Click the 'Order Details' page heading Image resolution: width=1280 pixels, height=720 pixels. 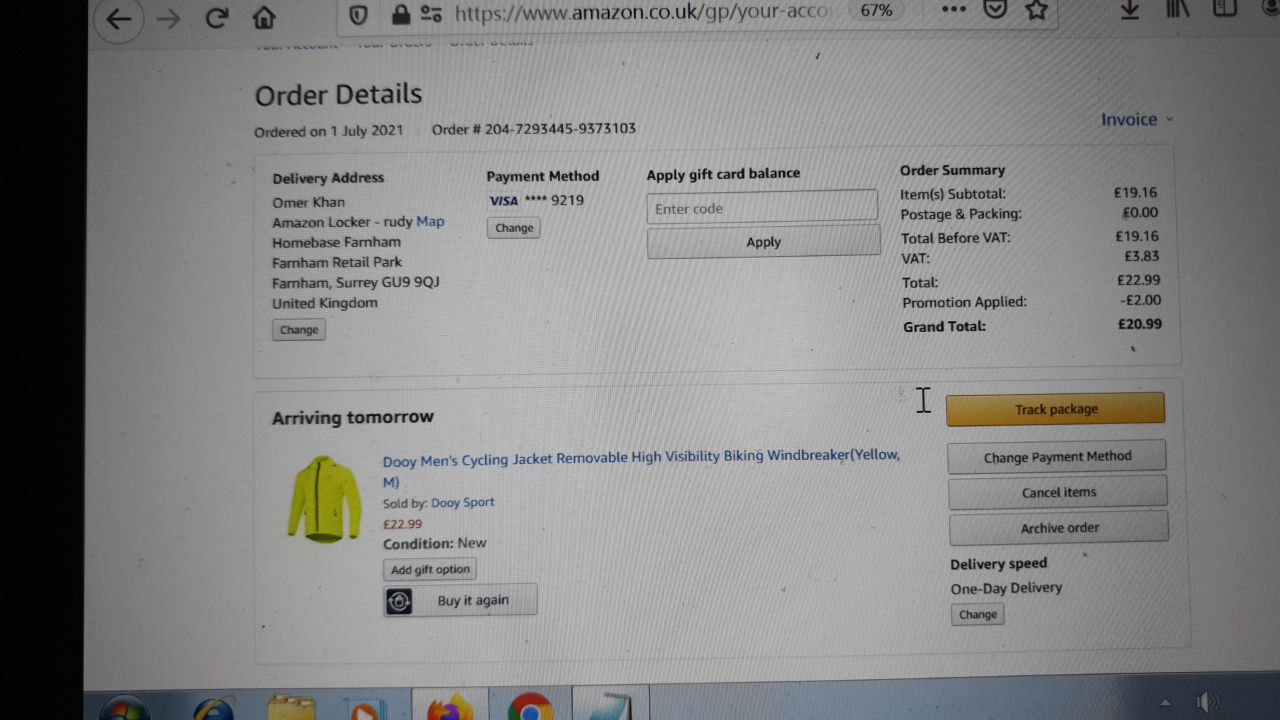coord(338,94)
